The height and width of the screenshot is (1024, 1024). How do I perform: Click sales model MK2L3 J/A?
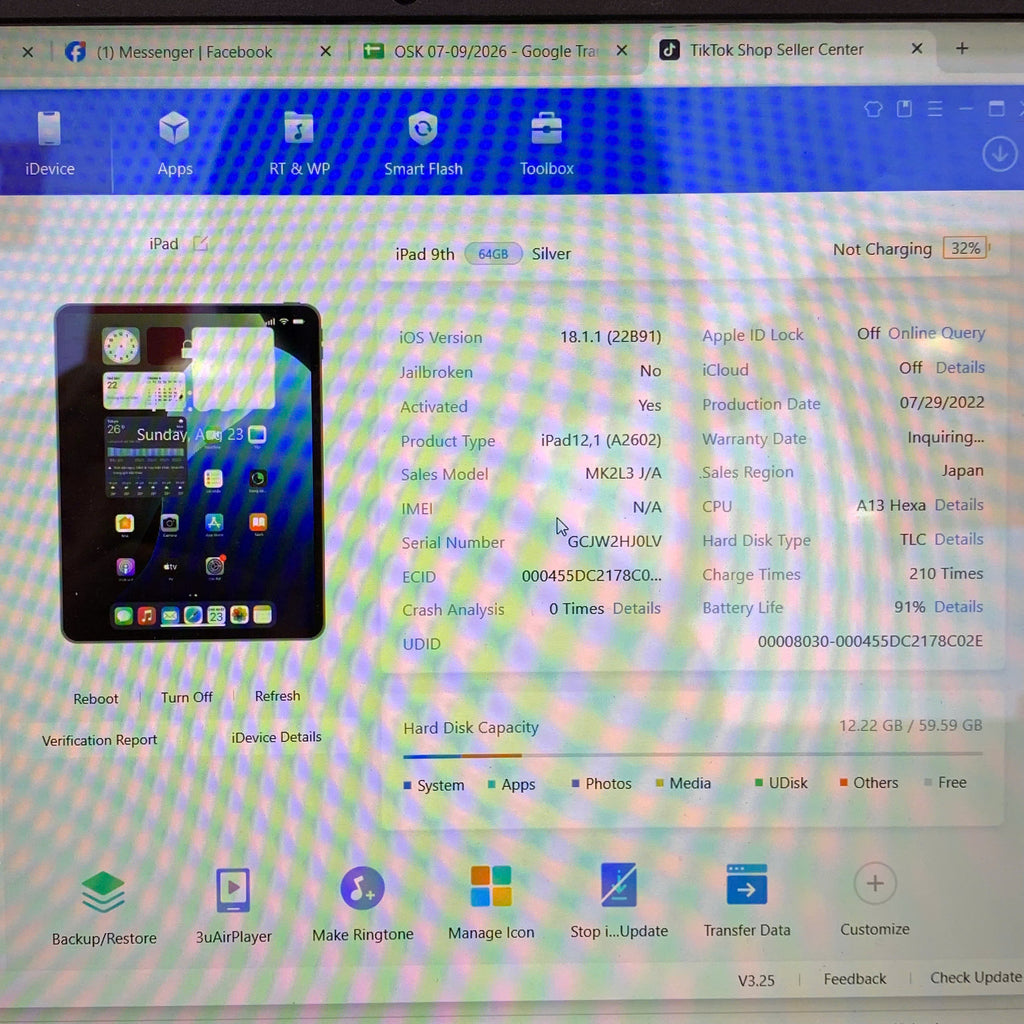[623, 473]
